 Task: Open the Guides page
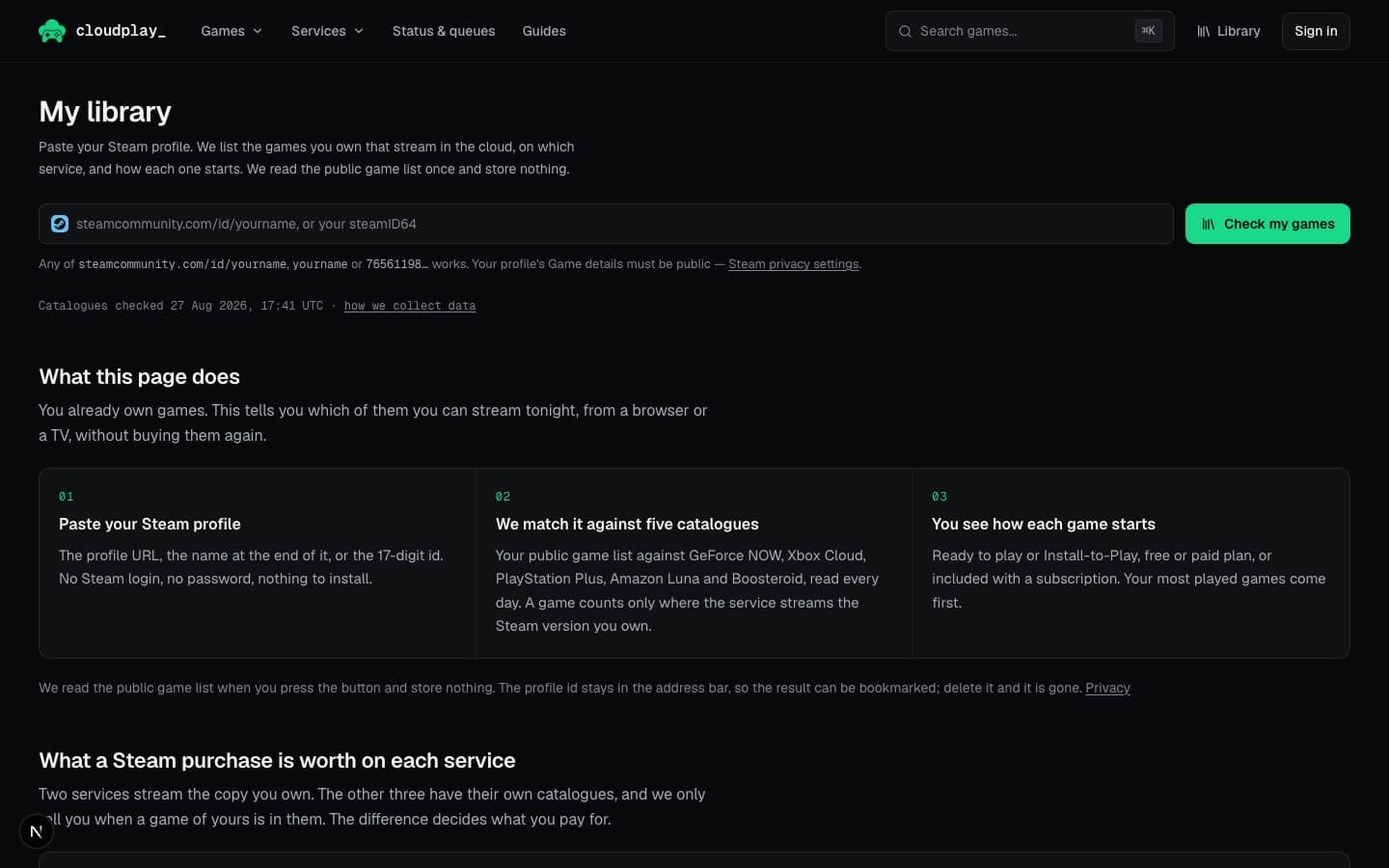coord(544,31)
